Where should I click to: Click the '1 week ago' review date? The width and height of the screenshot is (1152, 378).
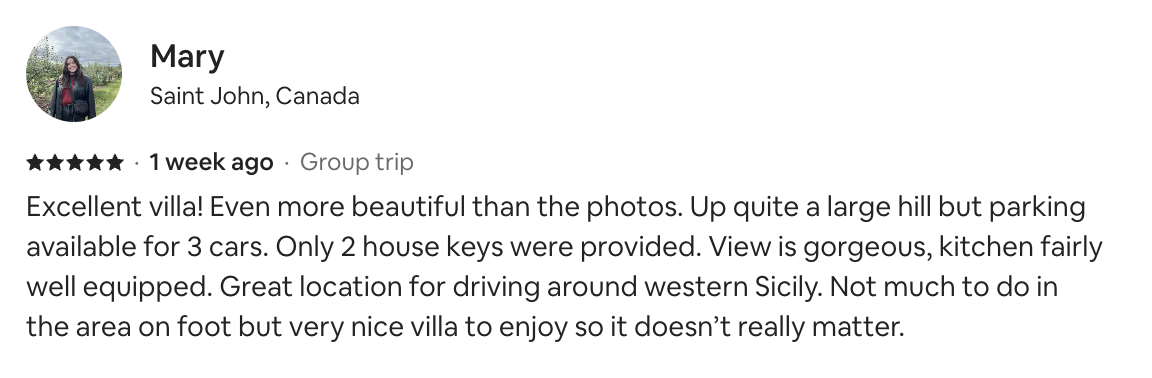tap(211, 162)
